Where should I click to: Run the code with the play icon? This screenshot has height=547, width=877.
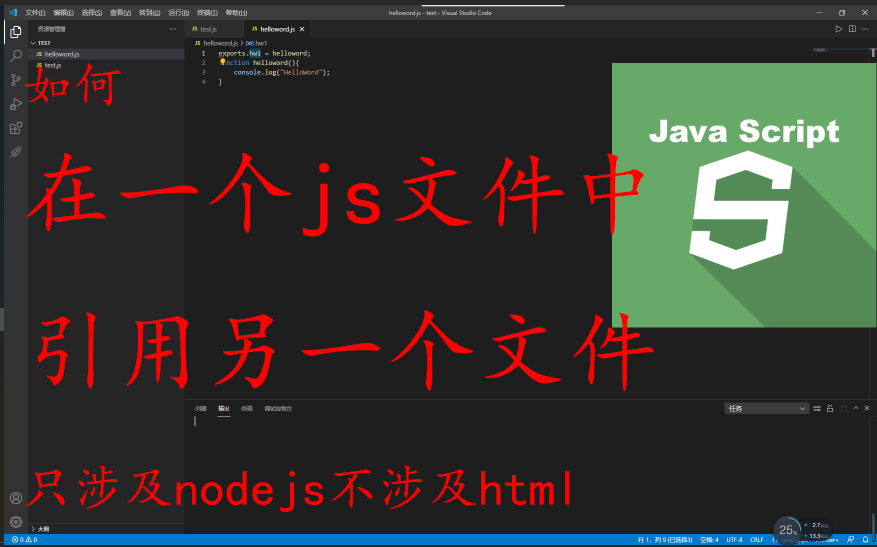click(x=838, y=29)
